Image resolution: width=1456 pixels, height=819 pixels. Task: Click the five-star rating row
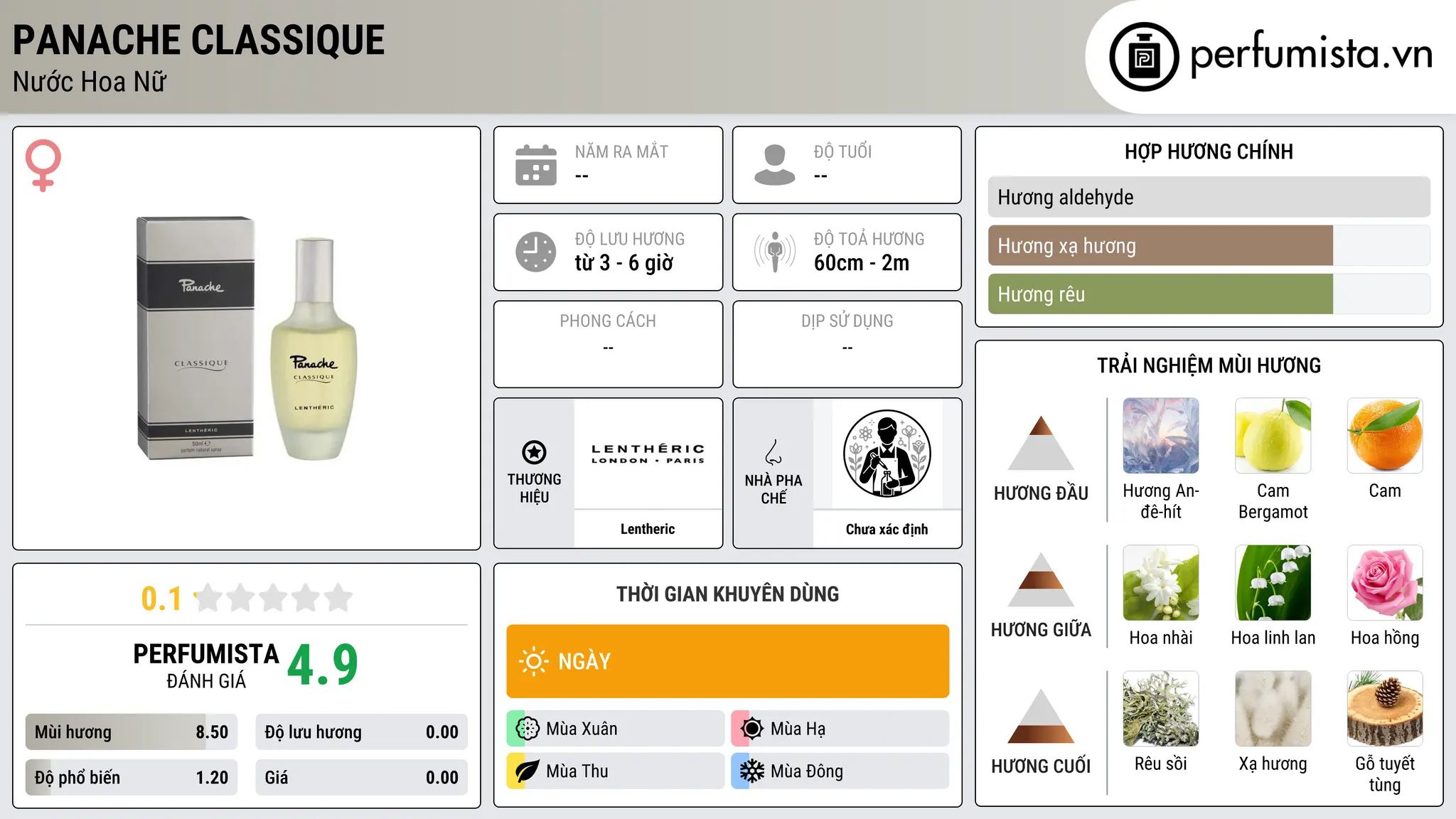pos(273,598)
